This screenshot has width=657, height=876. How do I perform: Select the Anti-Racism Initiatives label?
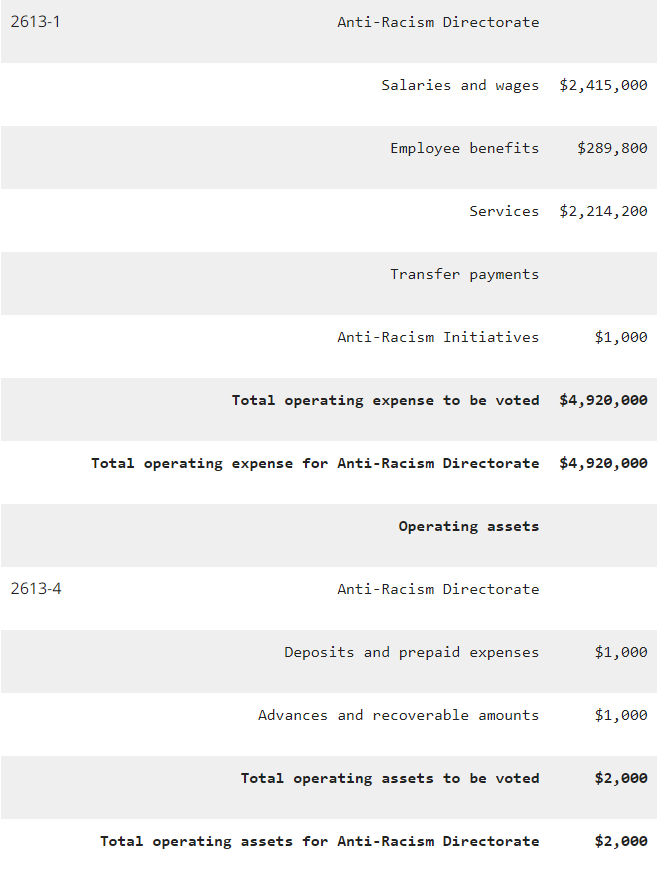pyautogui.click(x=437, y=337)
